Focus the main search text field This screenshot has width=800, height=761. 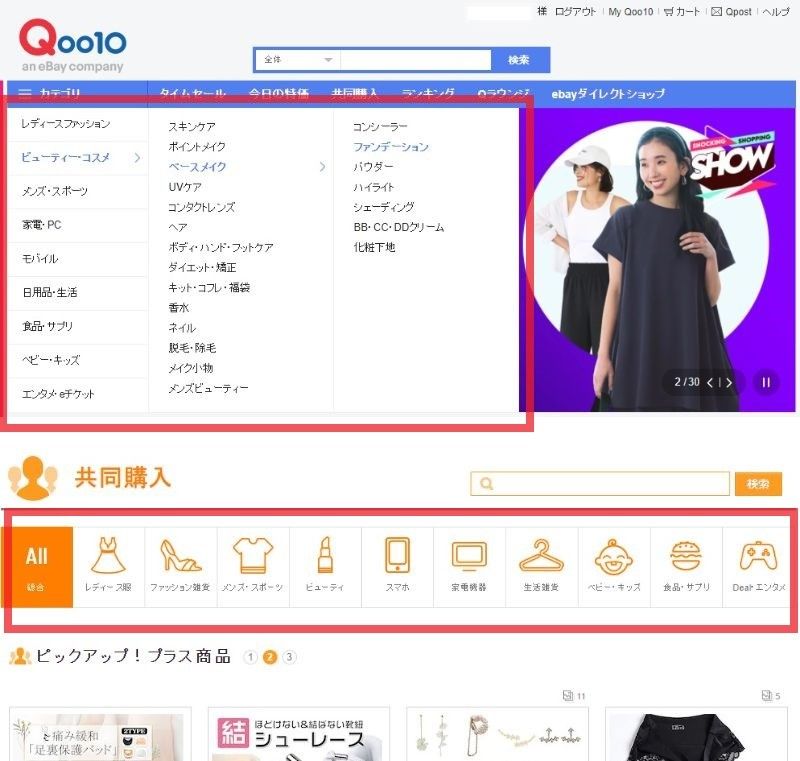coord(415,60)
